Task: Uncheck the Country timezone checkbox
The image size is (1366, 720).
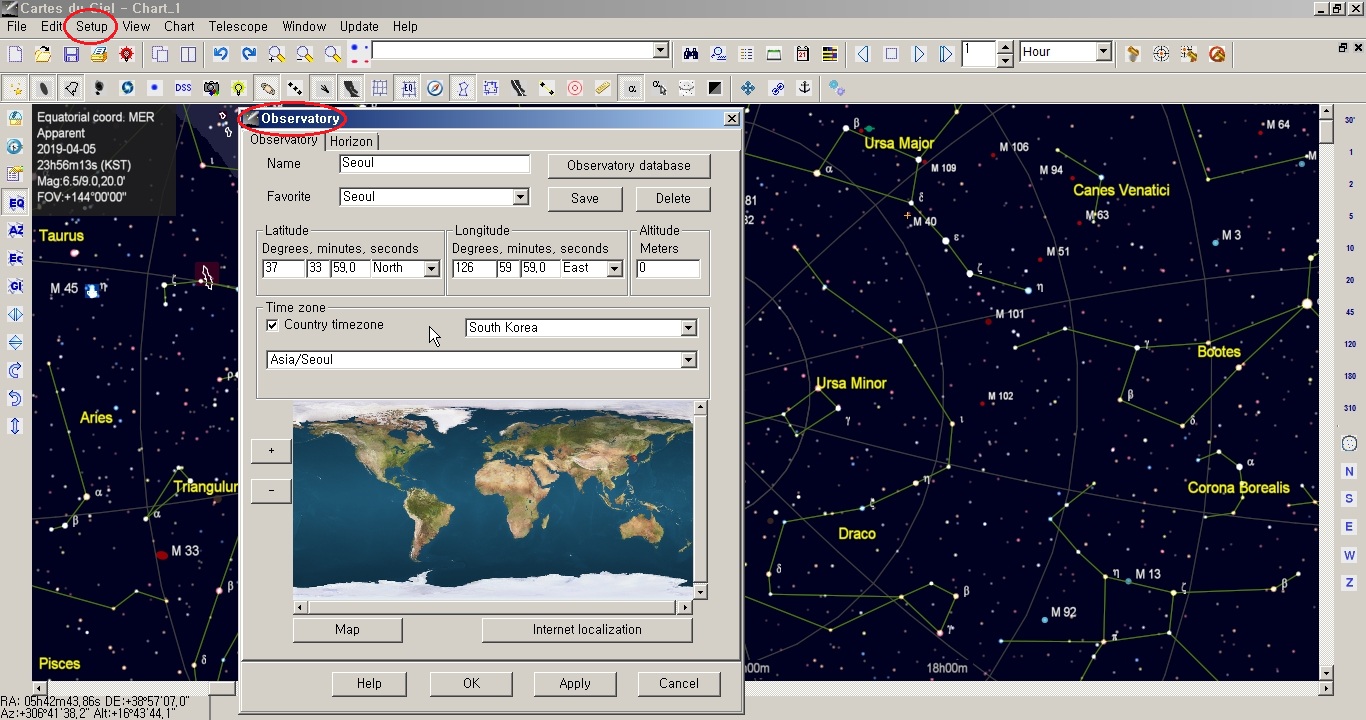Action: [272, 325]
